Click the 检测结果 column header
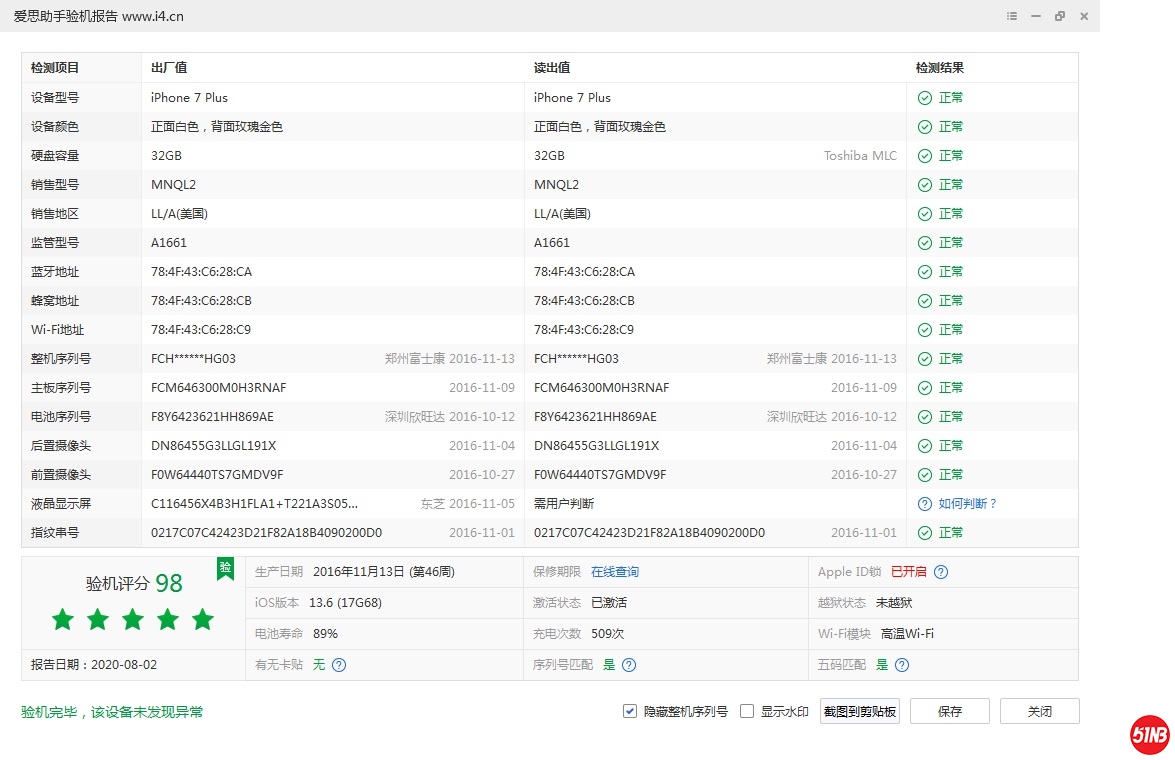1175x760 pixels. (x=940, y=68)
